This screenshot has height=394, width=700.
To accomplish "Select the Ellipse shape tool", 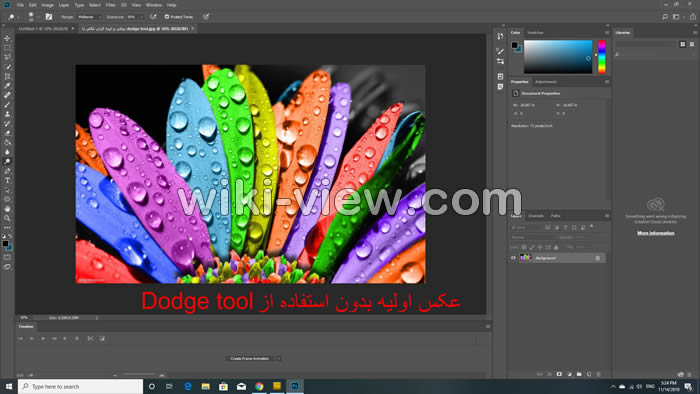I will 7,199.
